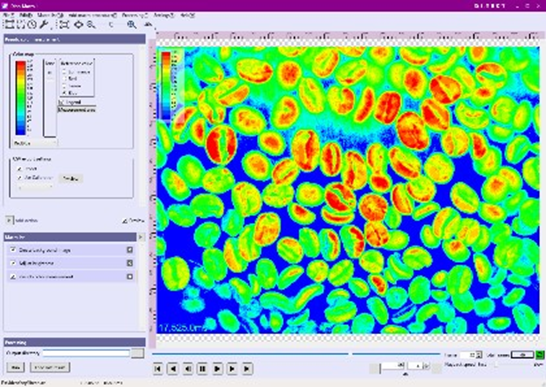
Task: Open the first menu in menu bar
Action: pyautogui.click(x=8, y=15)
